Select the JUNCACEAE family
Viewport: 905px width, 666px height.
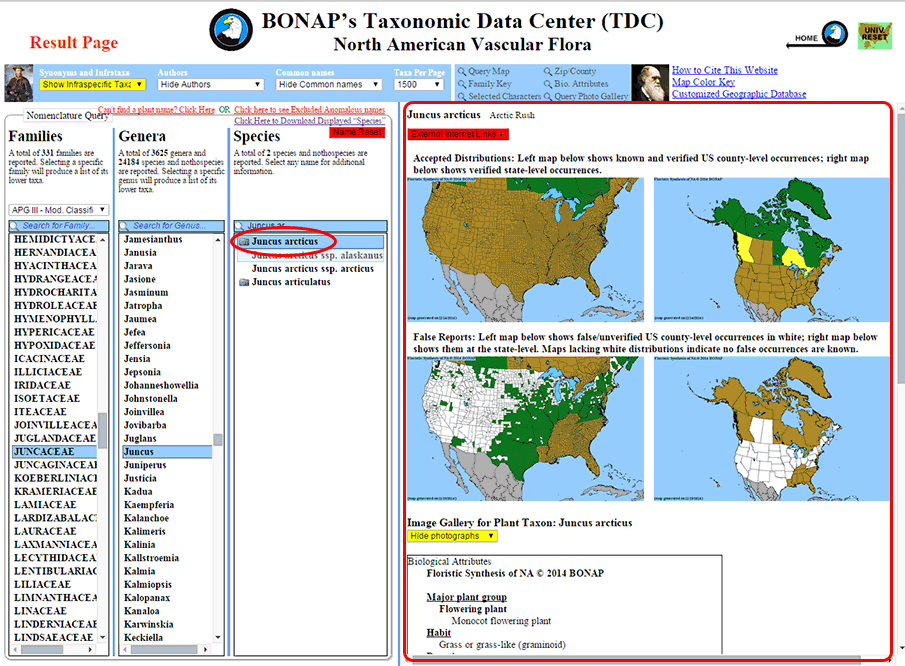[54, 452]
